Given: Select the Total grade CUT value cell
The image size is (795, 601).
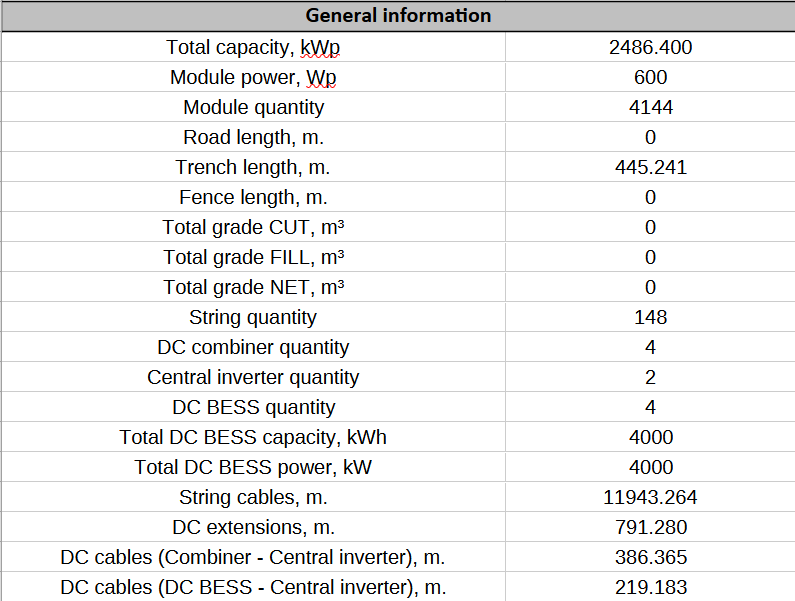Looking at the screenshot, I should coord(651,227).
